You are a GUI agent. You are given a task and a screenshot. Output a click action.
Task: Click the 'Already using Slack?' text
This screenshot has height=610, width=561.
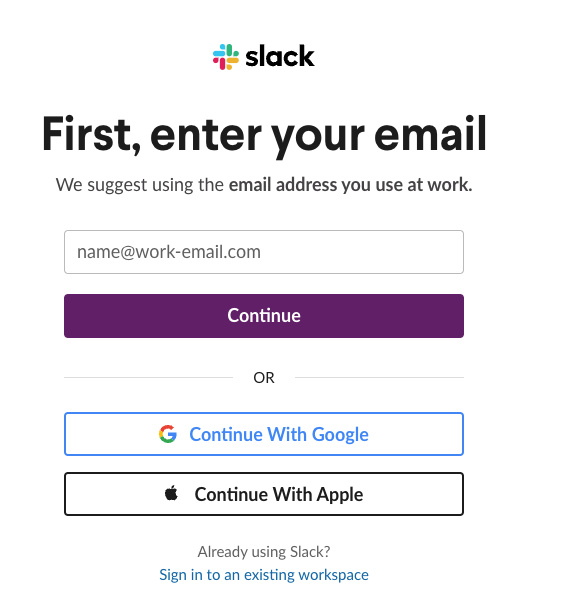click(x=264, y=552)
